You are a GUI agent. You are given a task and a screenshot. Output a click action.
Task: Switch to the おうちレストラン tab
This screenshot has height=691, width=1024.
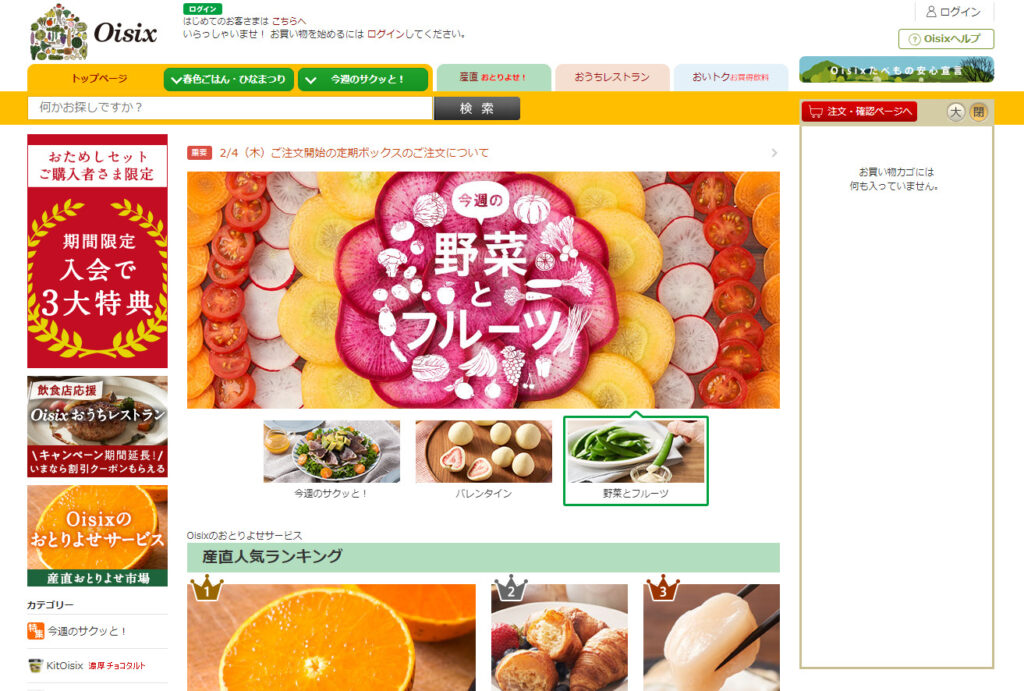(612, 77)
